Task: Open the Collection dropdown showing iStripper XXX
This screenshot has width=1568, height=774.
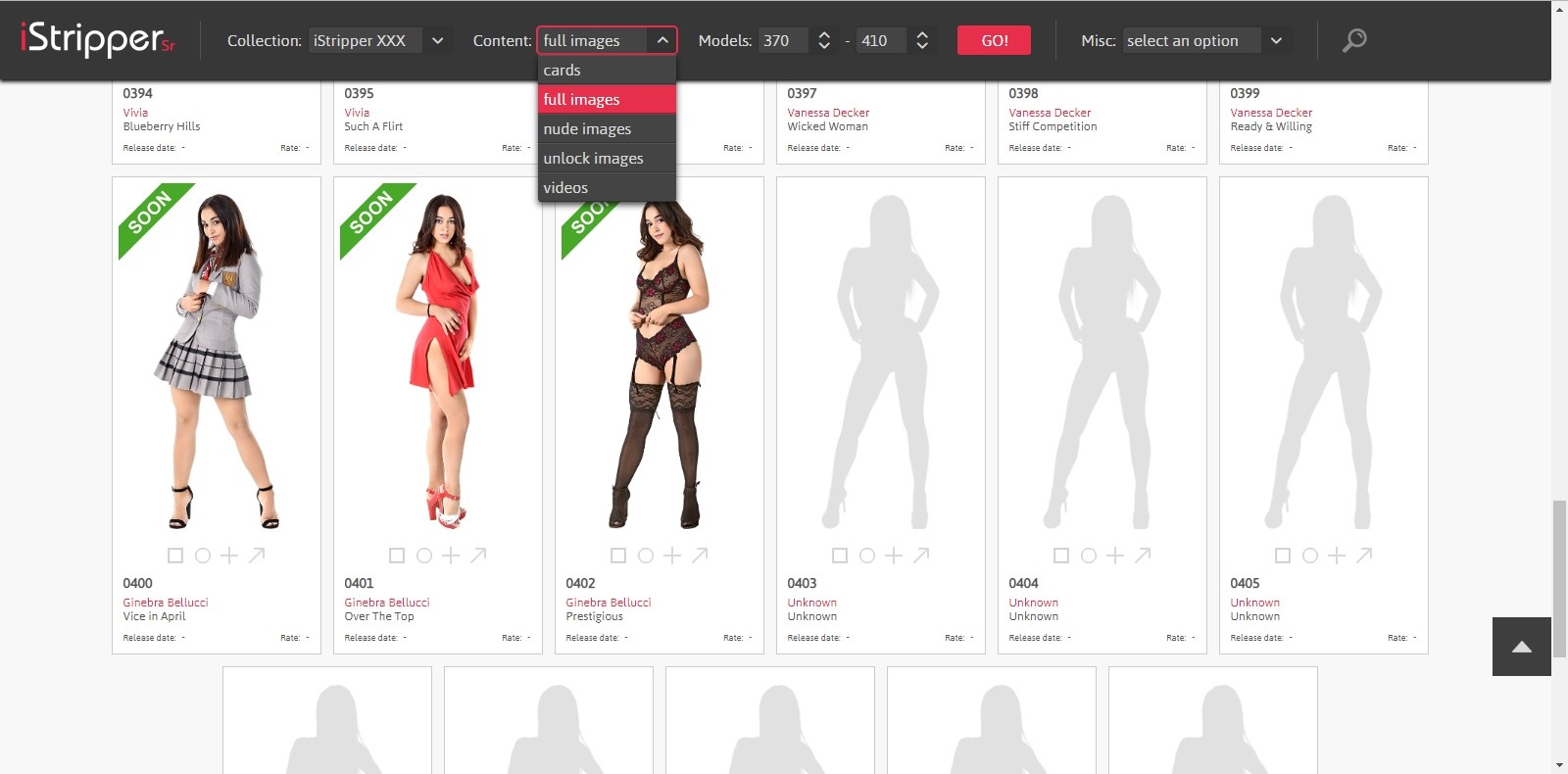Action: click(377, 40)
